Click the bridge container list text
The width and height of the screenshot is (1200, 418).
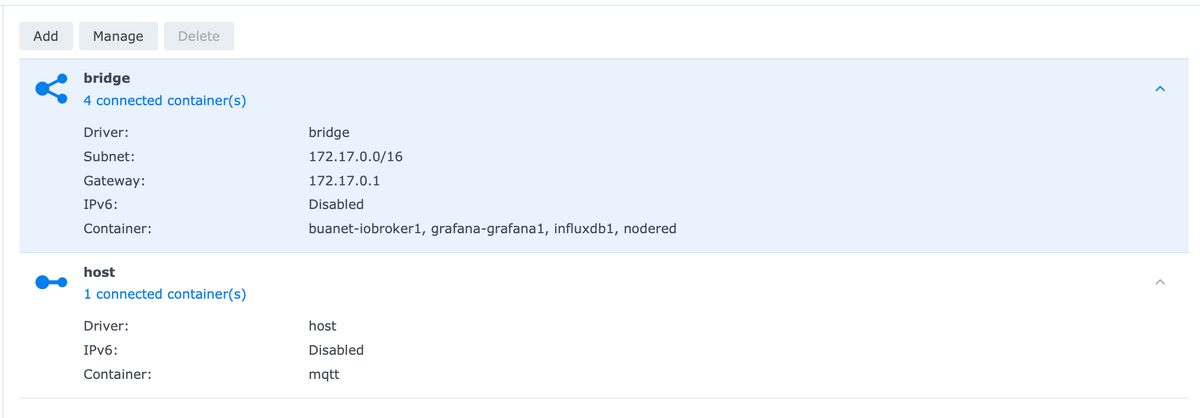[x=492, y=229]
